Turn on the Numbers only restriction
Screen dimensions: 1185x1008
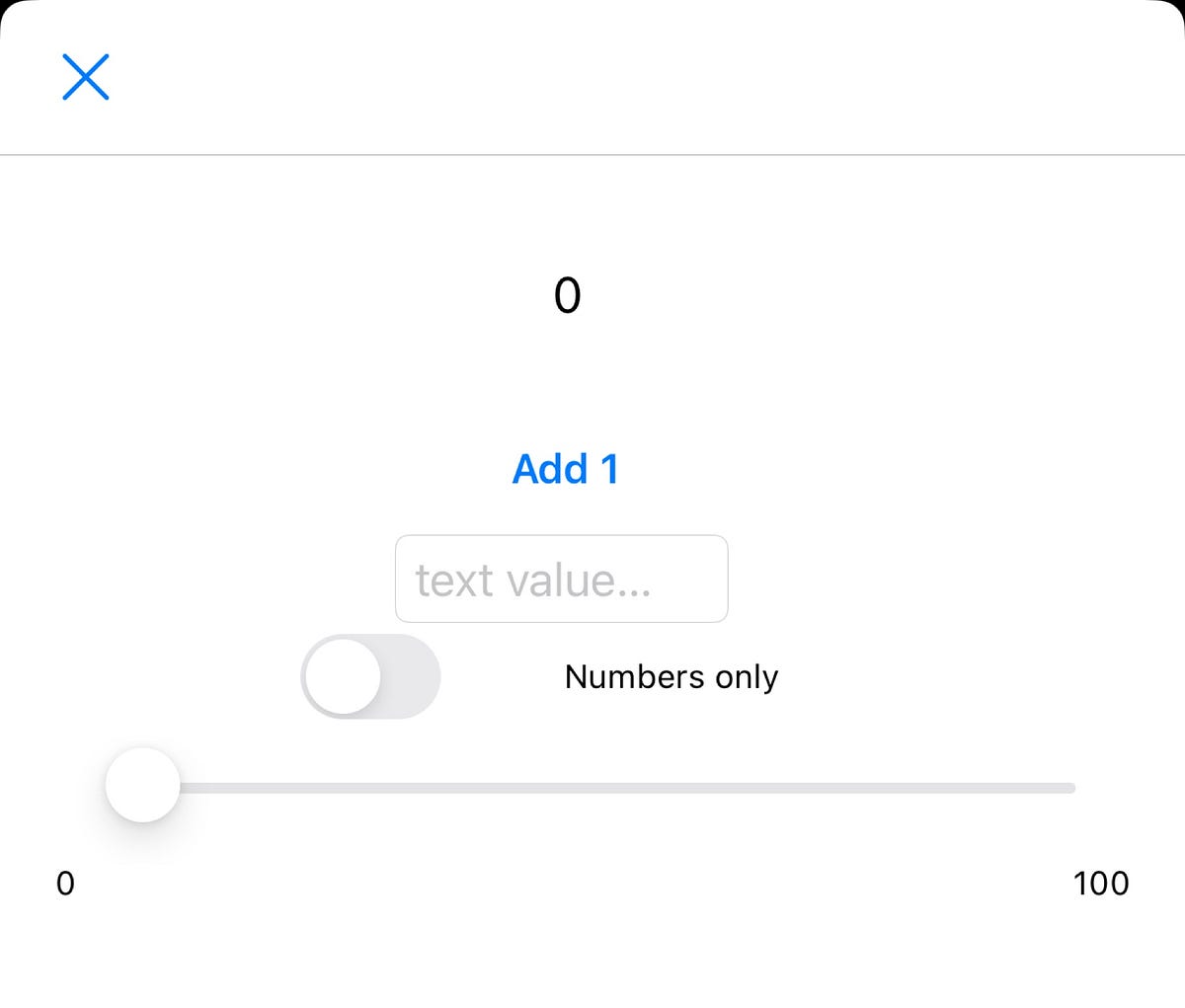pyautogui.click(x=370, y=676)
